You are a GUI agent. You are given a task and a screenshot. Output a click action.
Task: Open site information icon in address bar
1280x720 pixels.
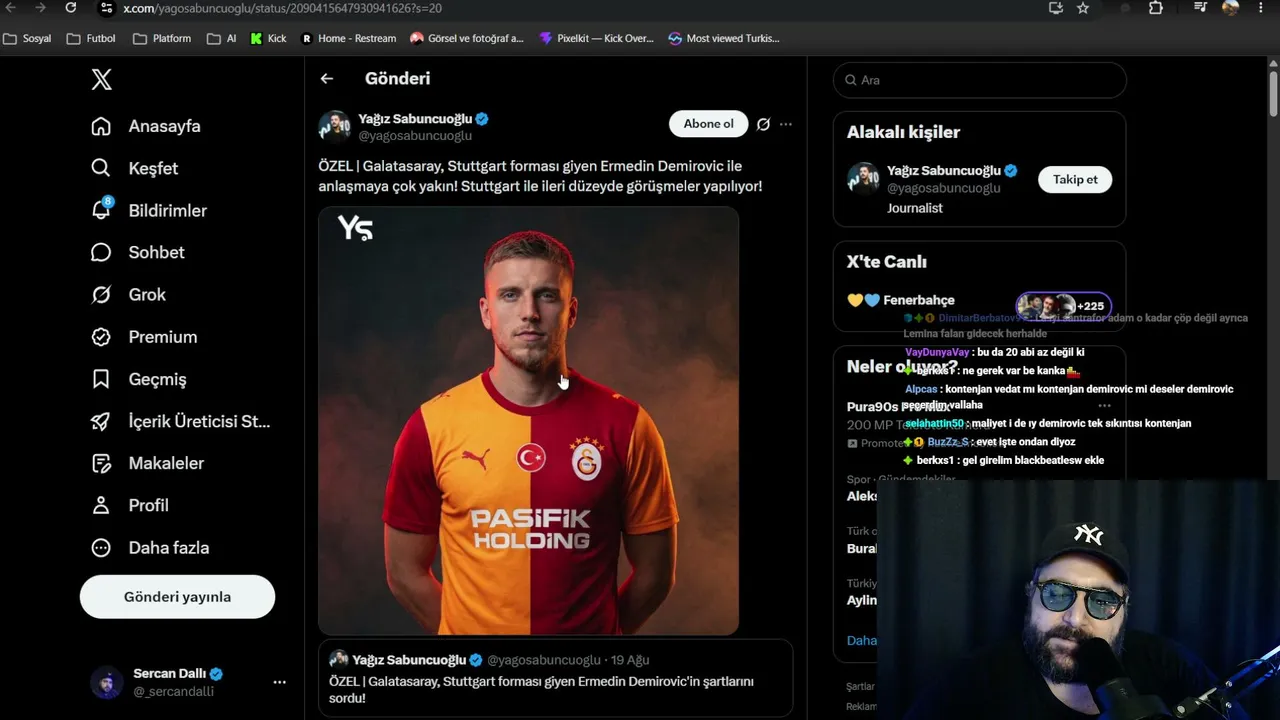click(106, 8)
